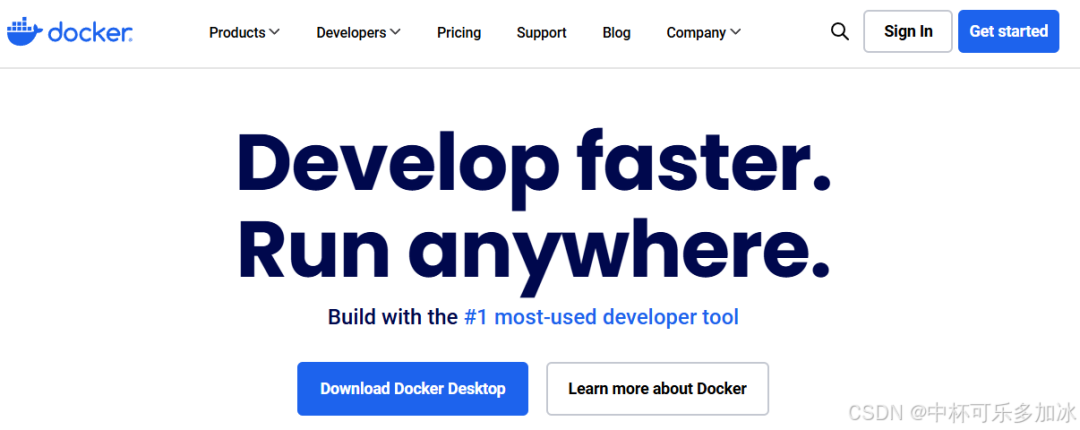
Task: Expand the chevron next to Developers
Action: point(395,32)
